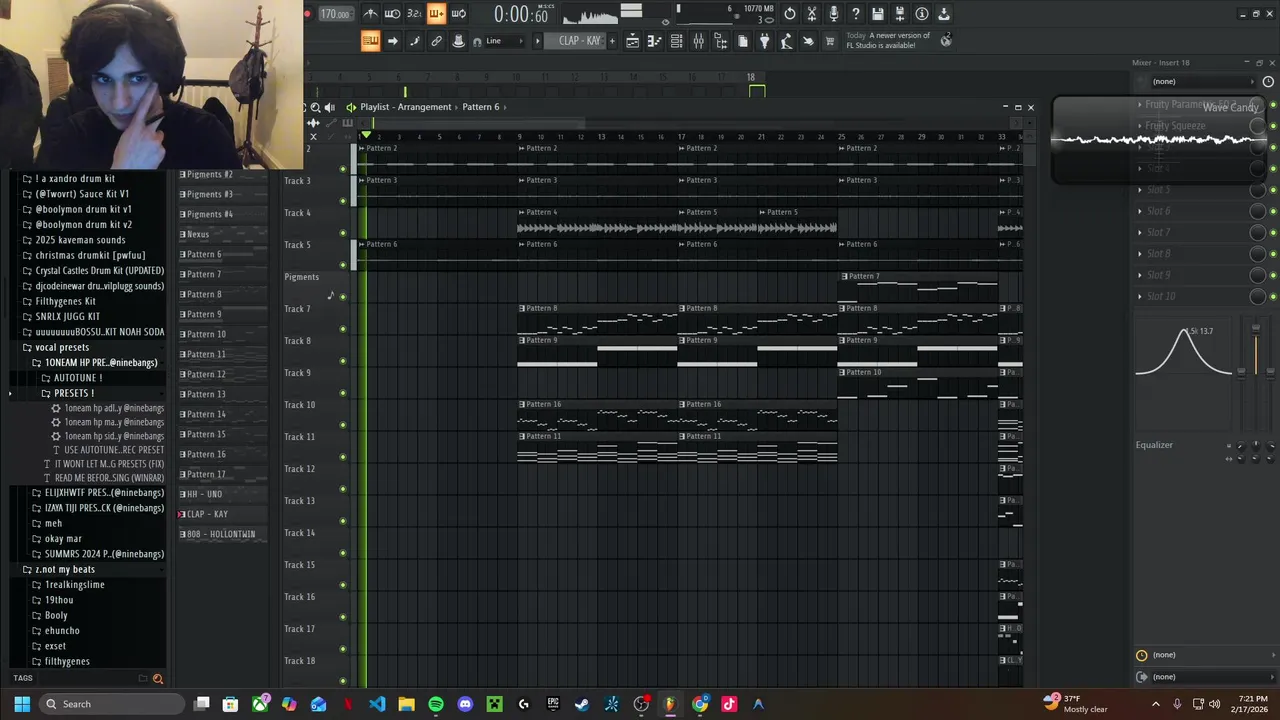Image resolution: width=1280 pixels, height=720 pixels.
Task: Open the Slot 8 plugin menu arrow
Action: click(x=1140, y=254)
